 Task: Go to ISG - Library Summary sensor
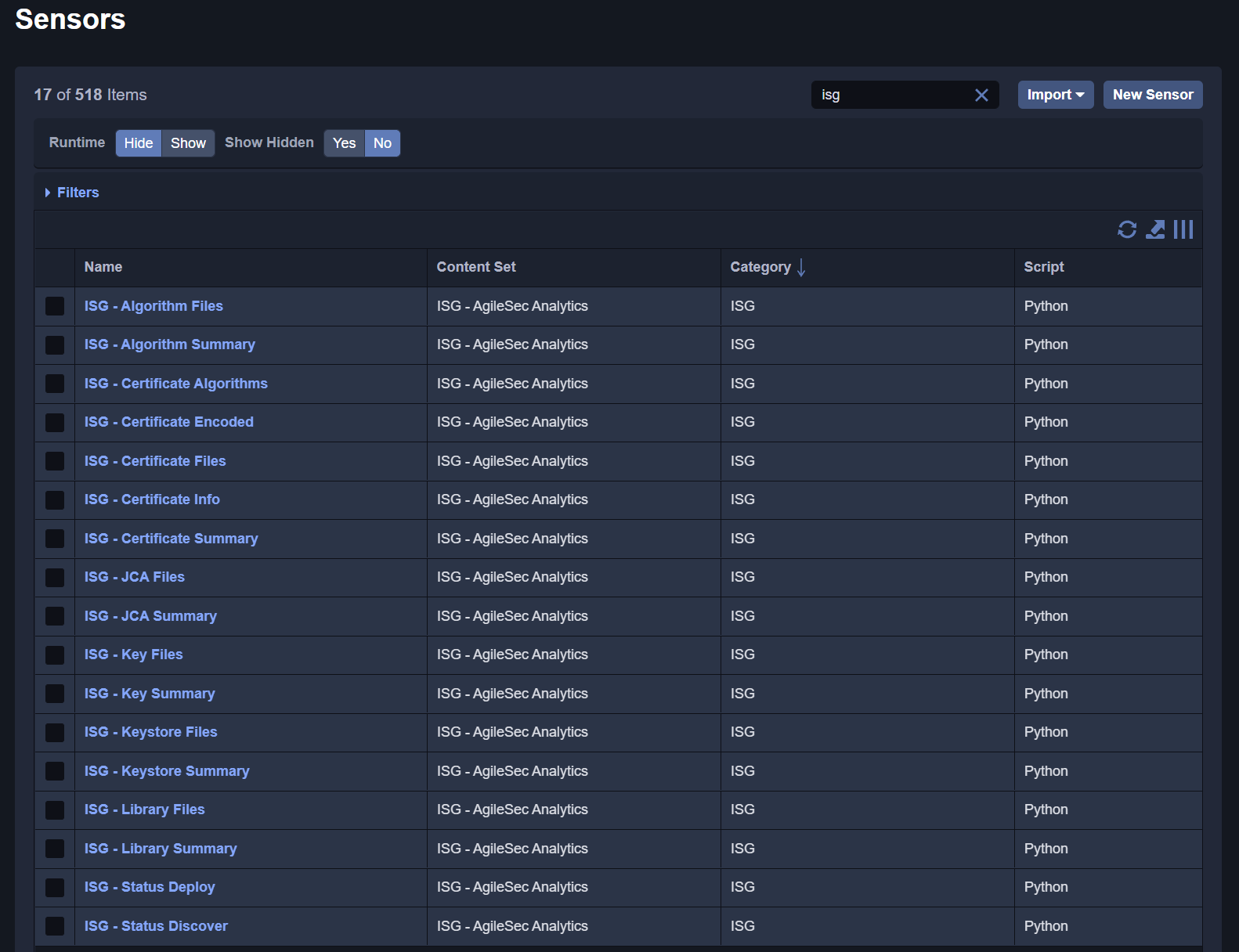[x=161, y=849]
